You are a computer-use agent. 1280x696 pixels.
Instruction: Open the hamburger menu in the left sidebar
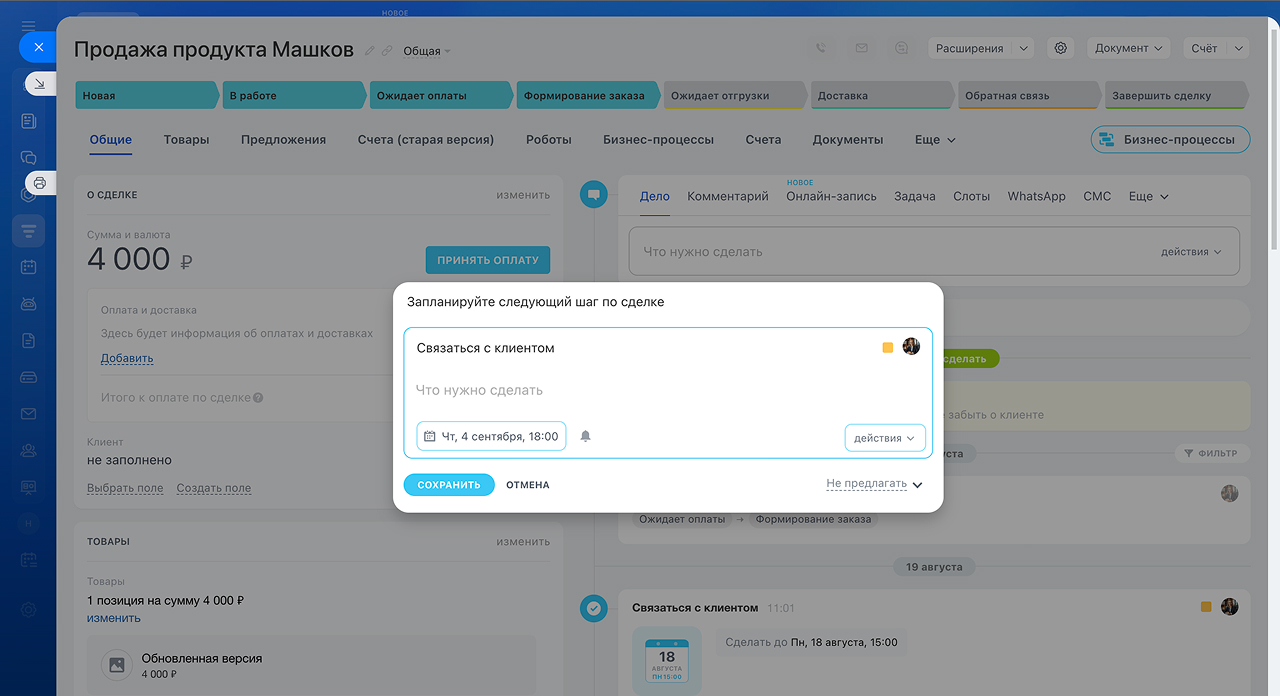tap(28, 26)
